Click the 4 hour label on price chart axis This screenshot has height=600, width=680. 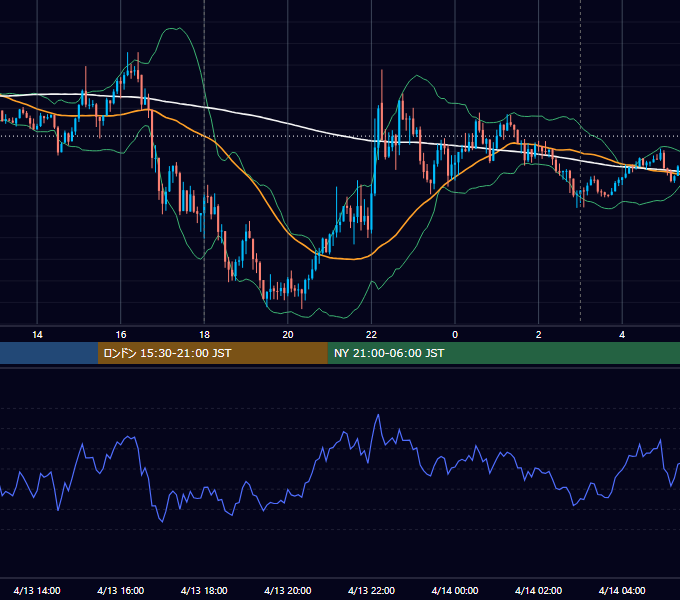(x=622, y=335)
